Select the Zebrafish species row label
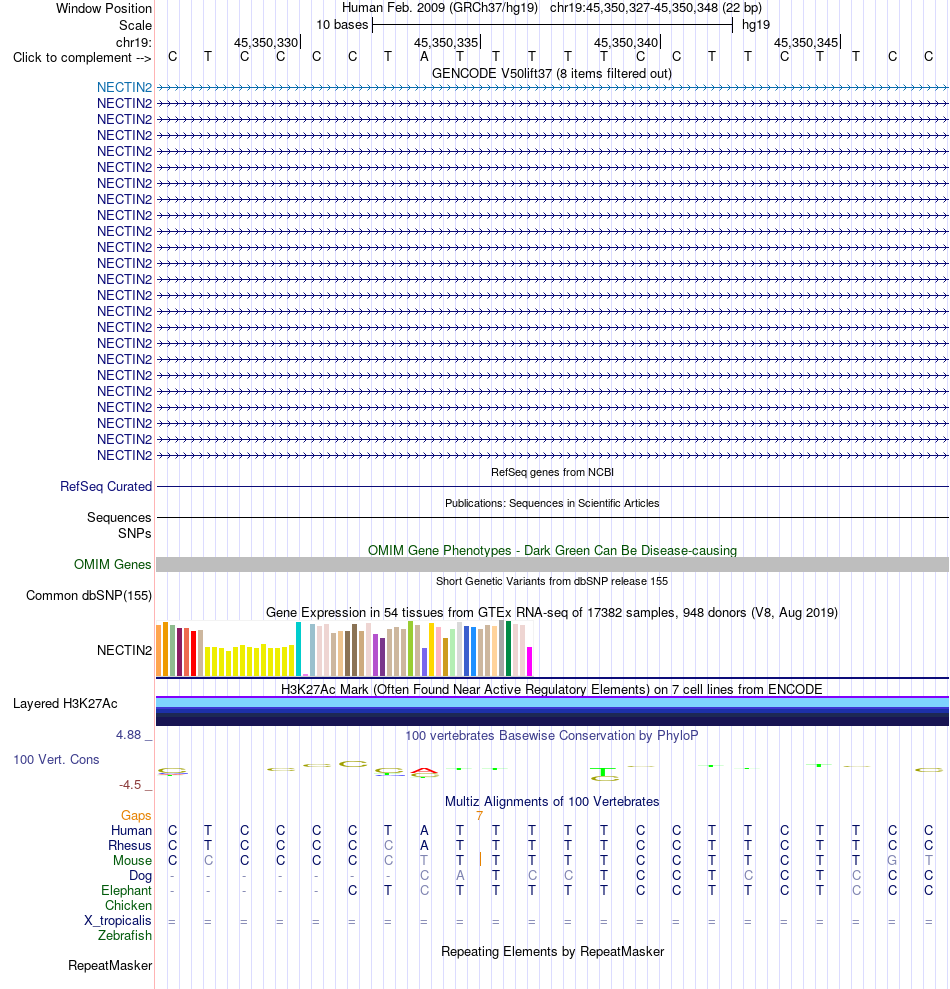The image size is (950, 989). [125, 935]
